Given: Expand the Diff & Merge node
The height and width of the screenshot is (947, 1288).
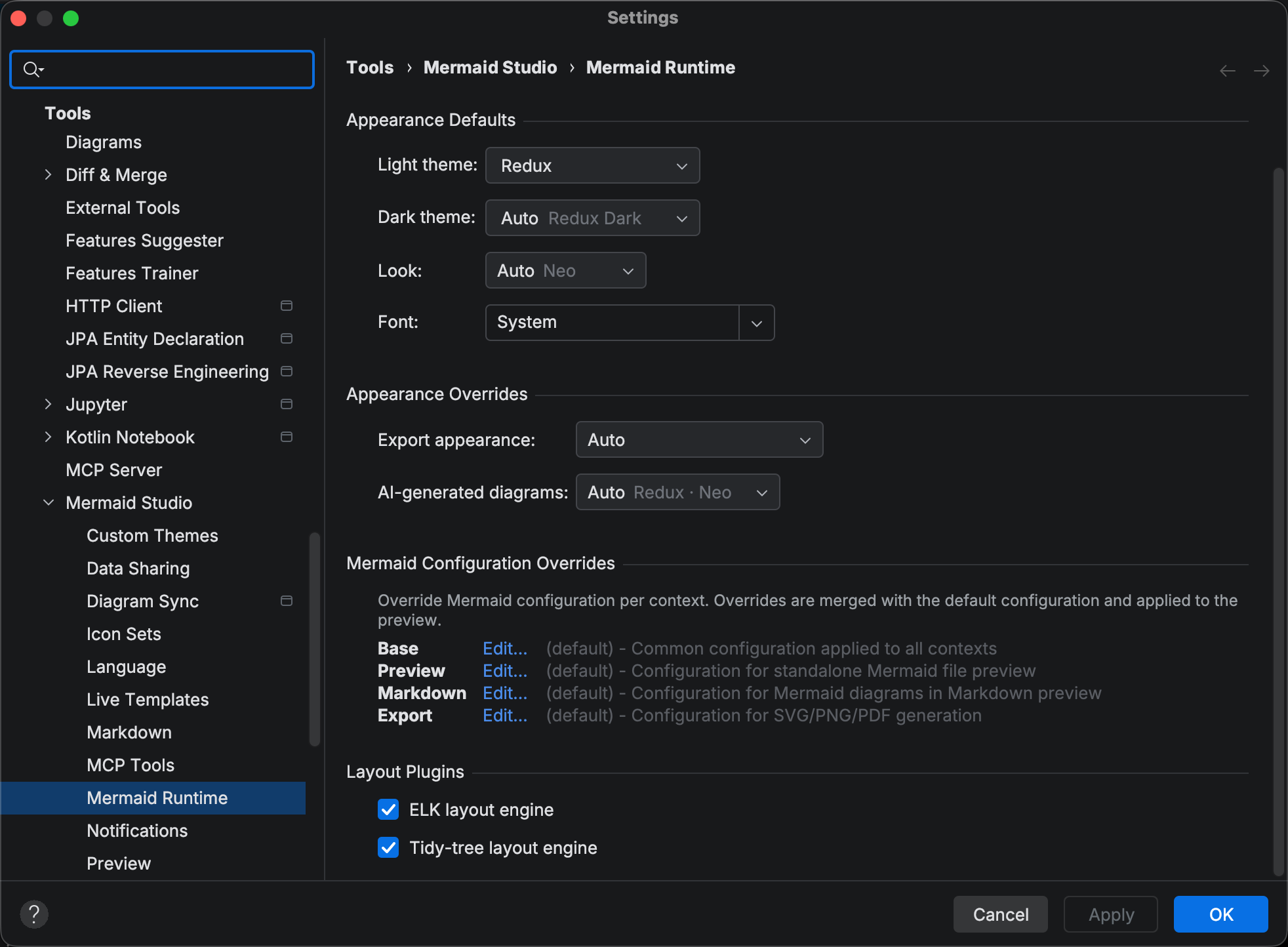Looking at the screenshot, I should coord(48,174).
